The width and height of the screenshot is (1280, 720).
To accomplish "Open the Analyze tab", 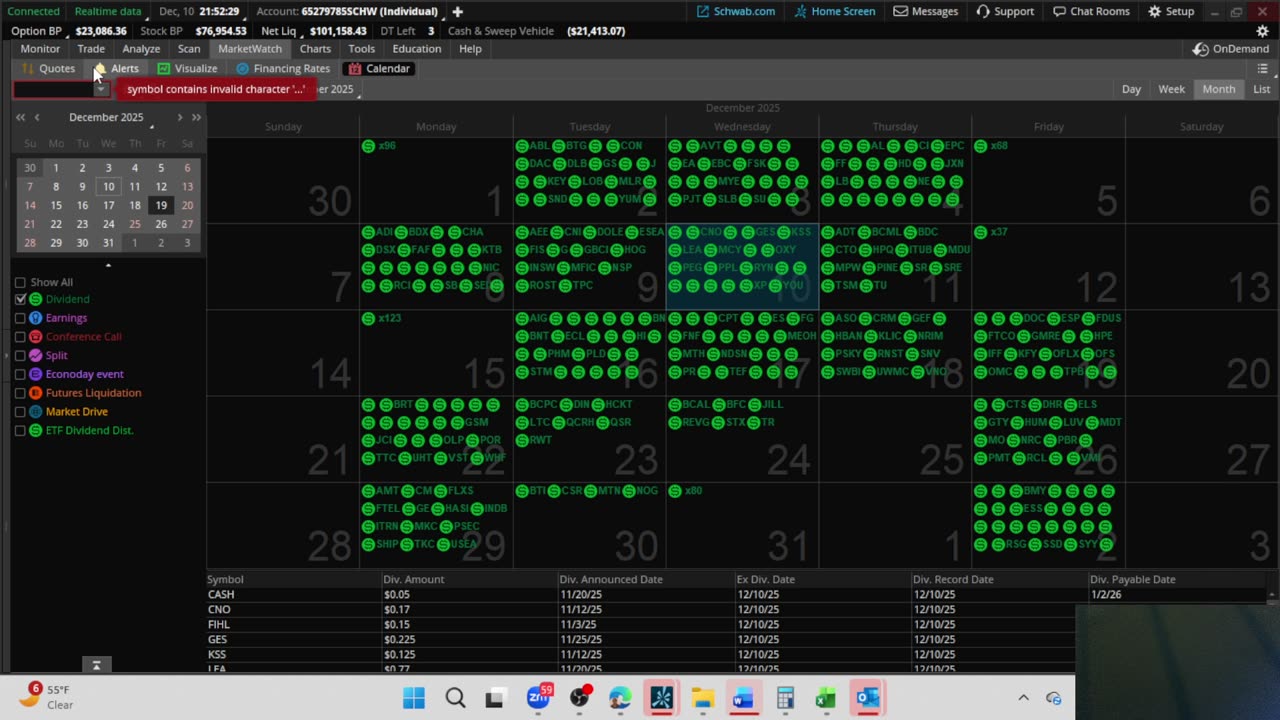I will point(141,49).
